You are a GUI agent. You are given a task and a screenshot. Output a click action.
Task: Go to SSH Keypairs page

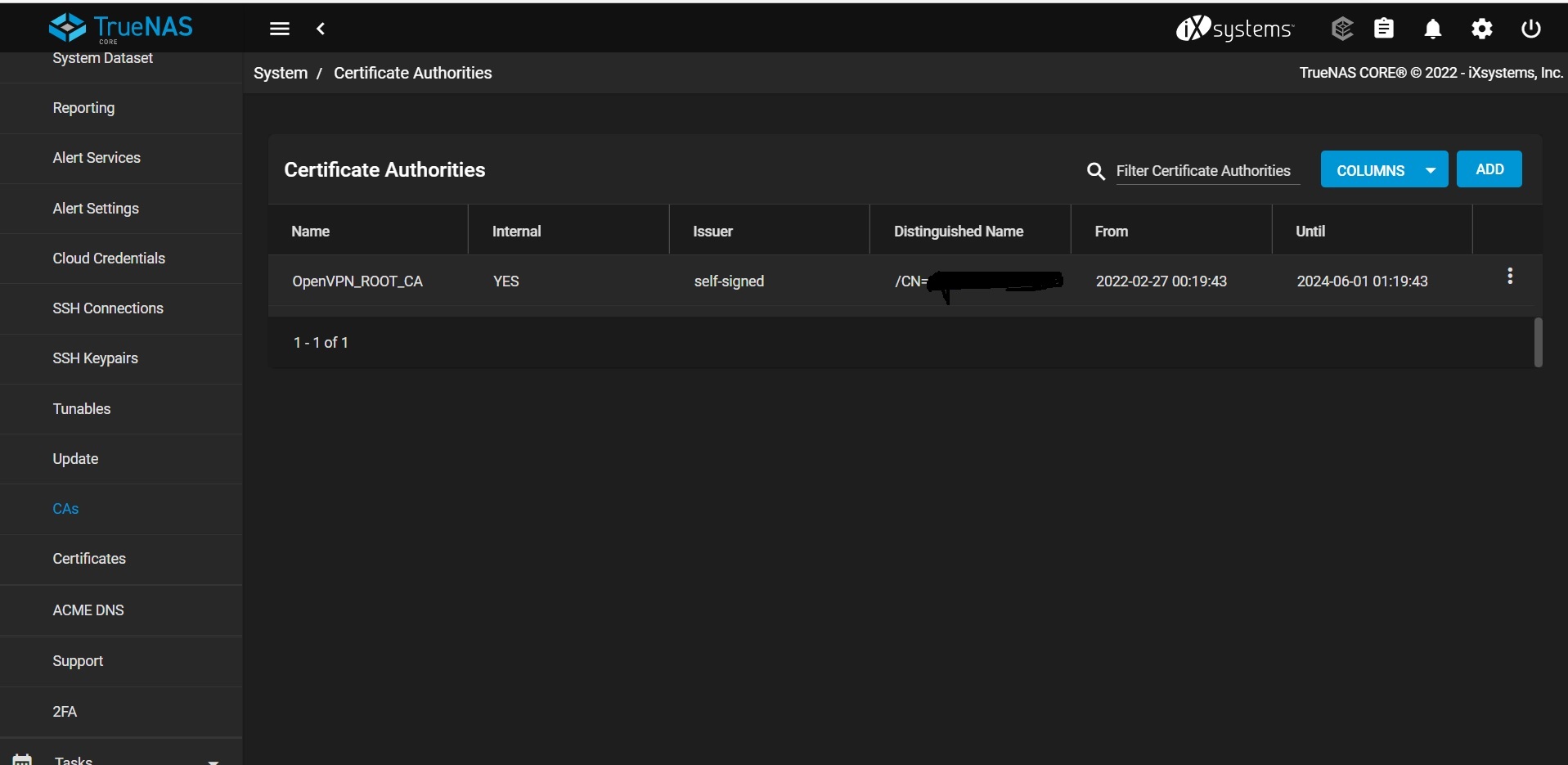pyautogui.click(x=95, y=358)
